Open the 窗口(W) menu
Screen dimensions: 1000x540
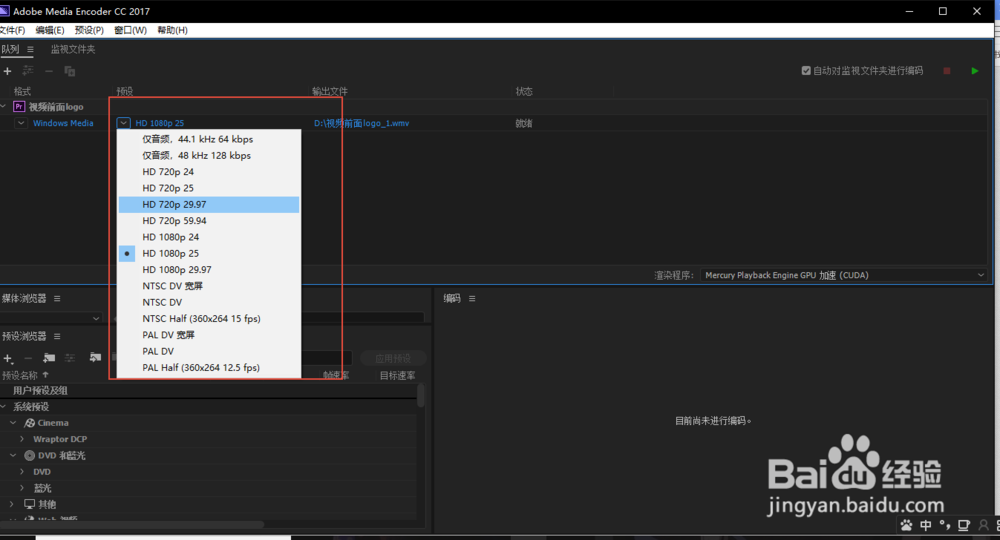pos(130,30)
